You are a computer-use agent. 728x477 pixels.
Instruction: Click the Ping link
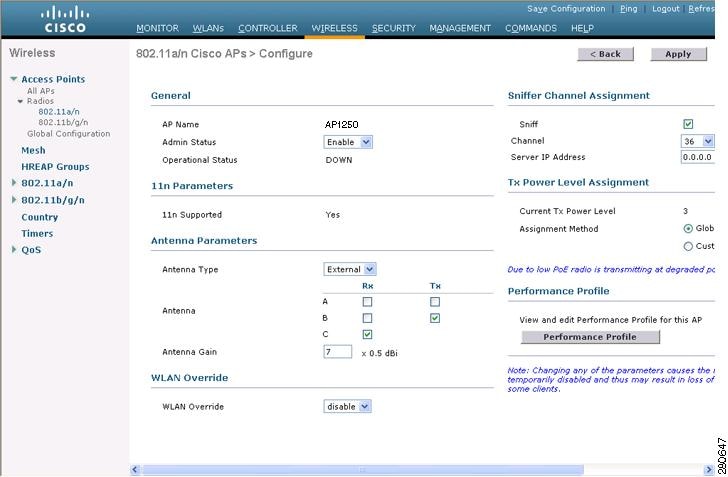[629, 9]
